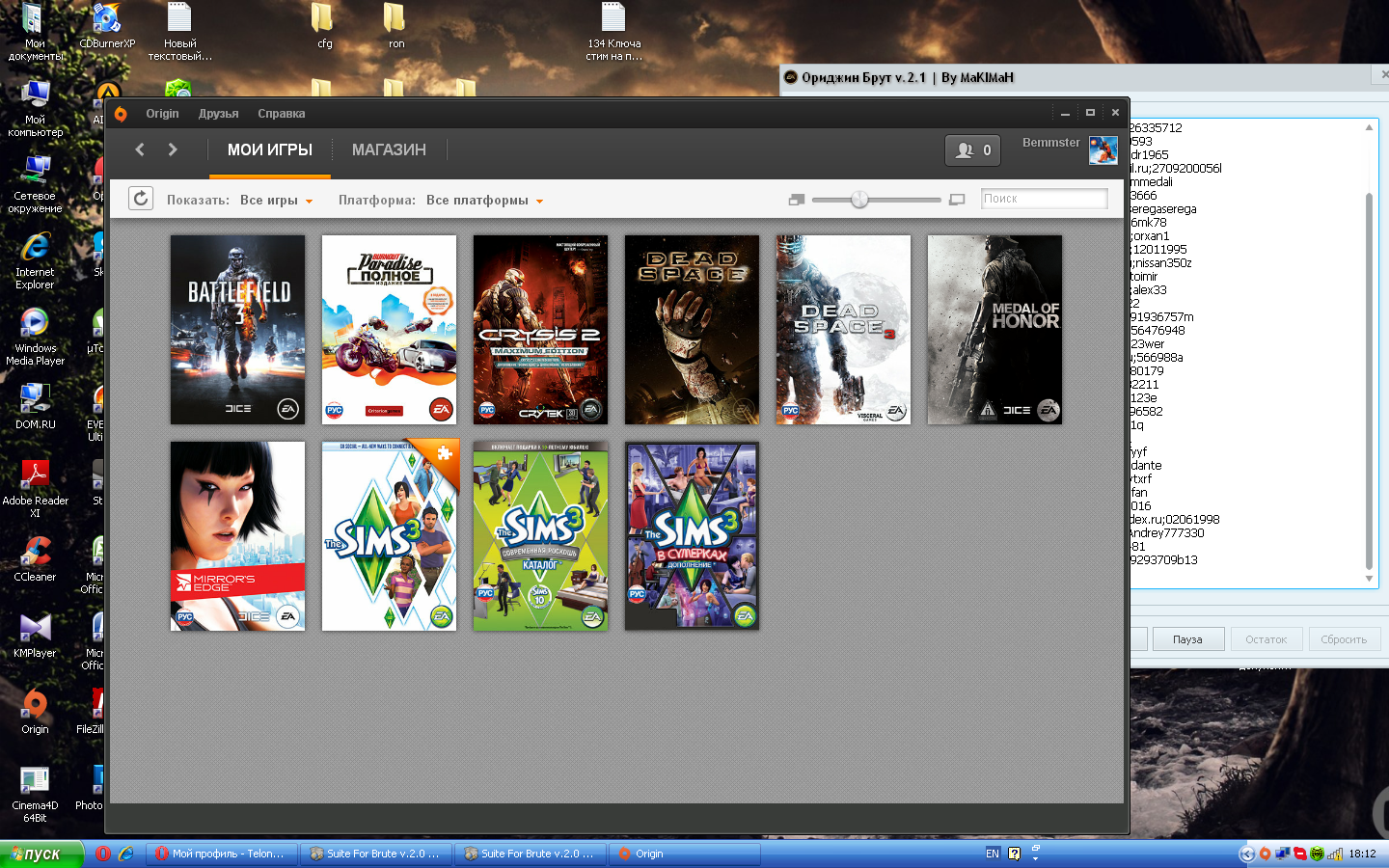1389x868 pixels.
Task: Open the Справка menu
Action: (x=281, y=114)
